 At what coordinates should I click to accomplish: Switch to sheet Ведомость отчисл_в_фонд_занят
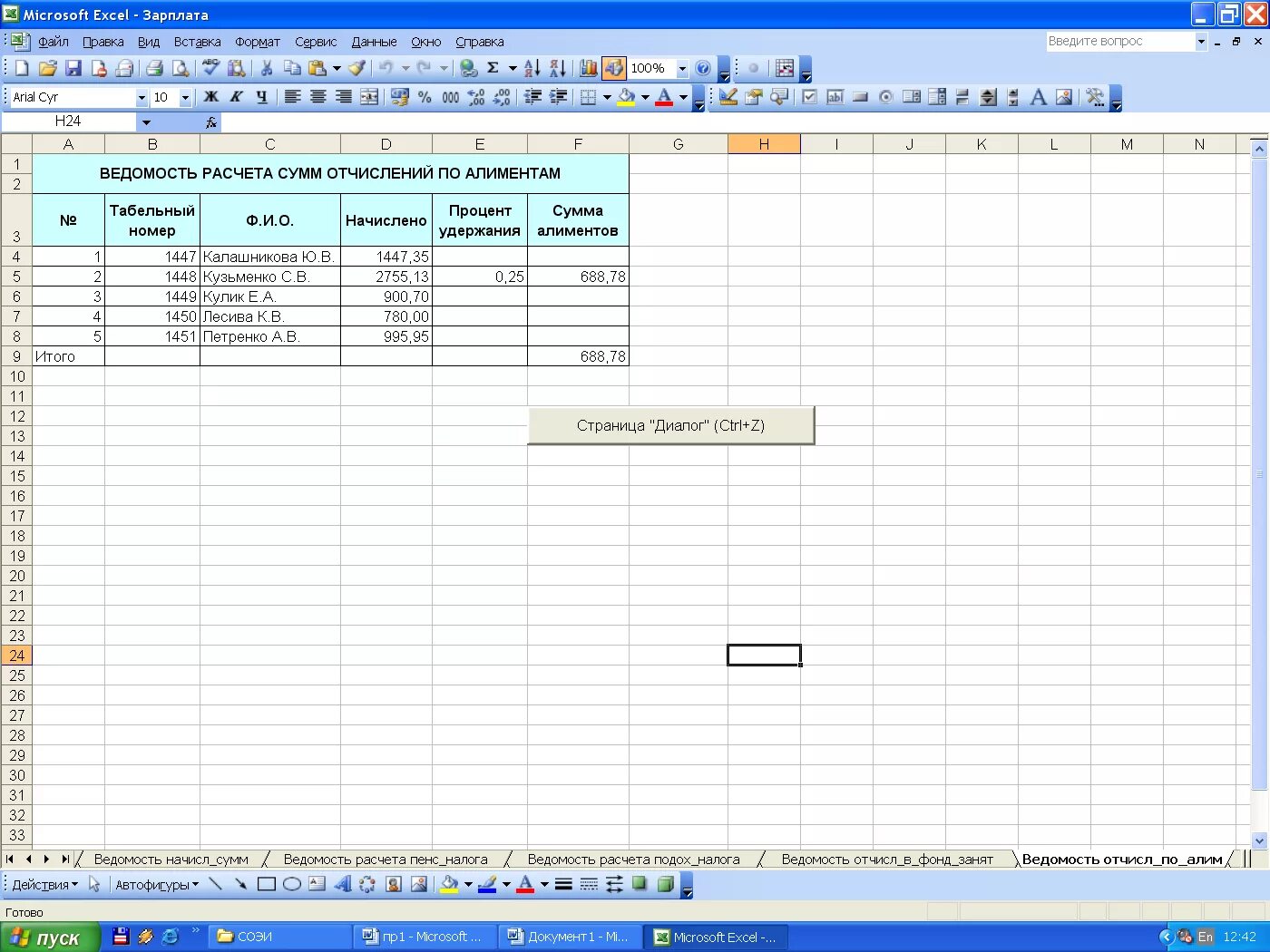pos(887,859)
